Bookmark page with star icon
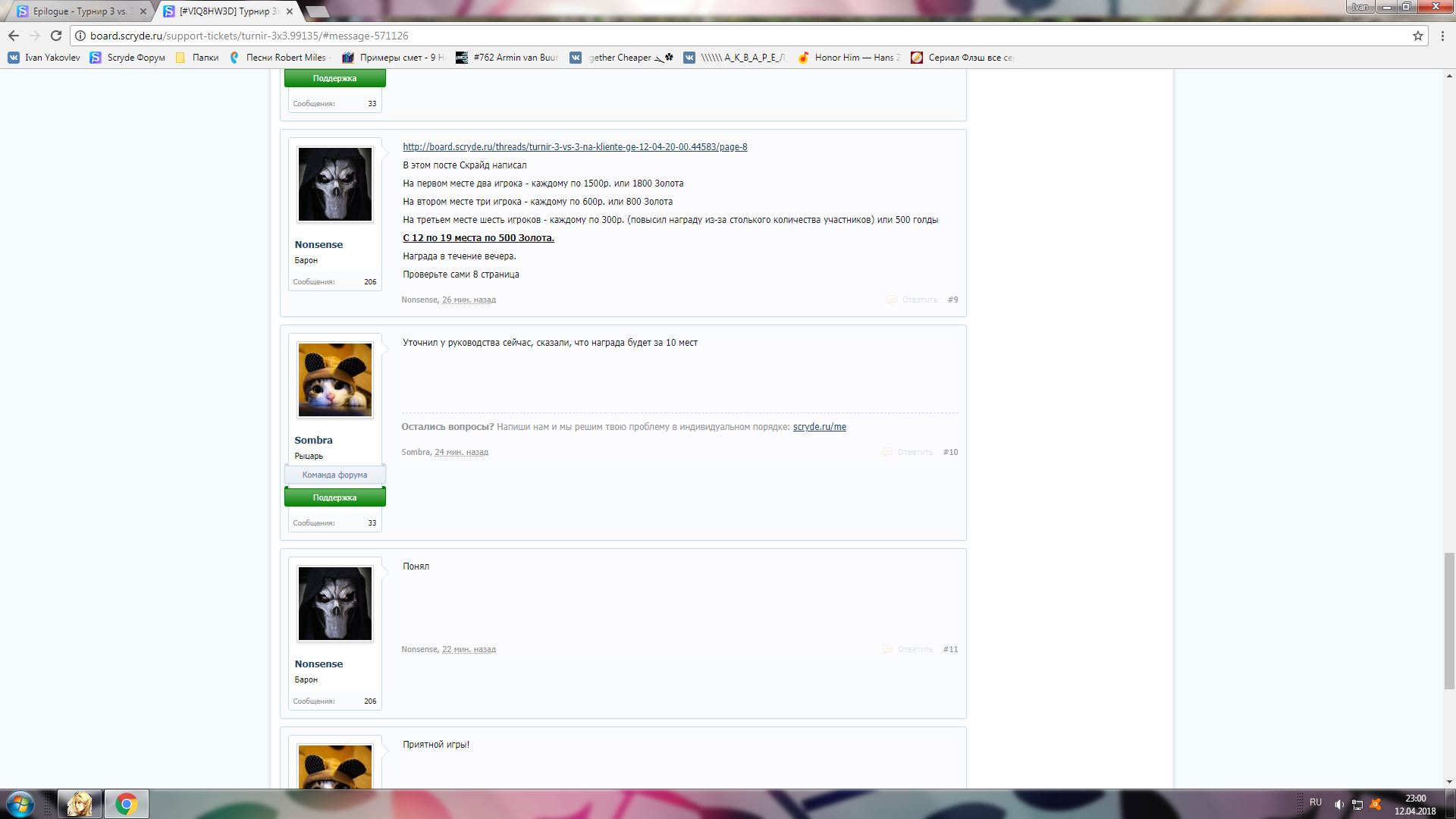Screen dimensions: 1456x819 click(x=1417, y=36)
